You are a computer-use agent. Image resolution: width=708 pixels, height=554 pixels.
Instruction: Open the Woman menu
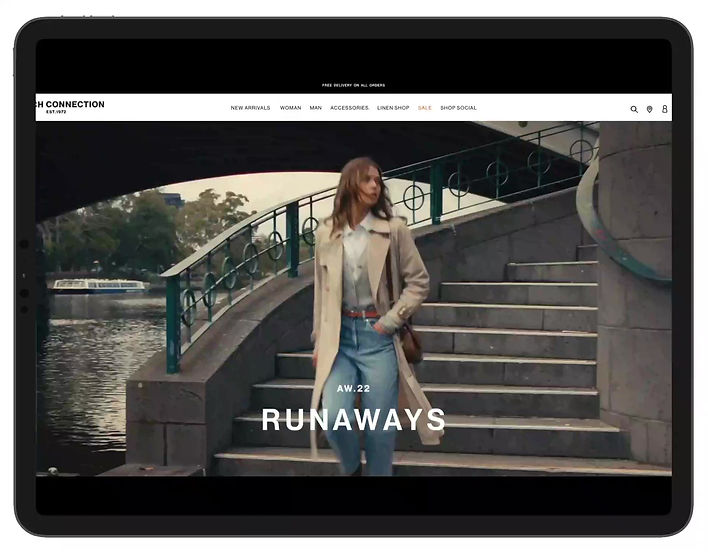coord(290,108)
